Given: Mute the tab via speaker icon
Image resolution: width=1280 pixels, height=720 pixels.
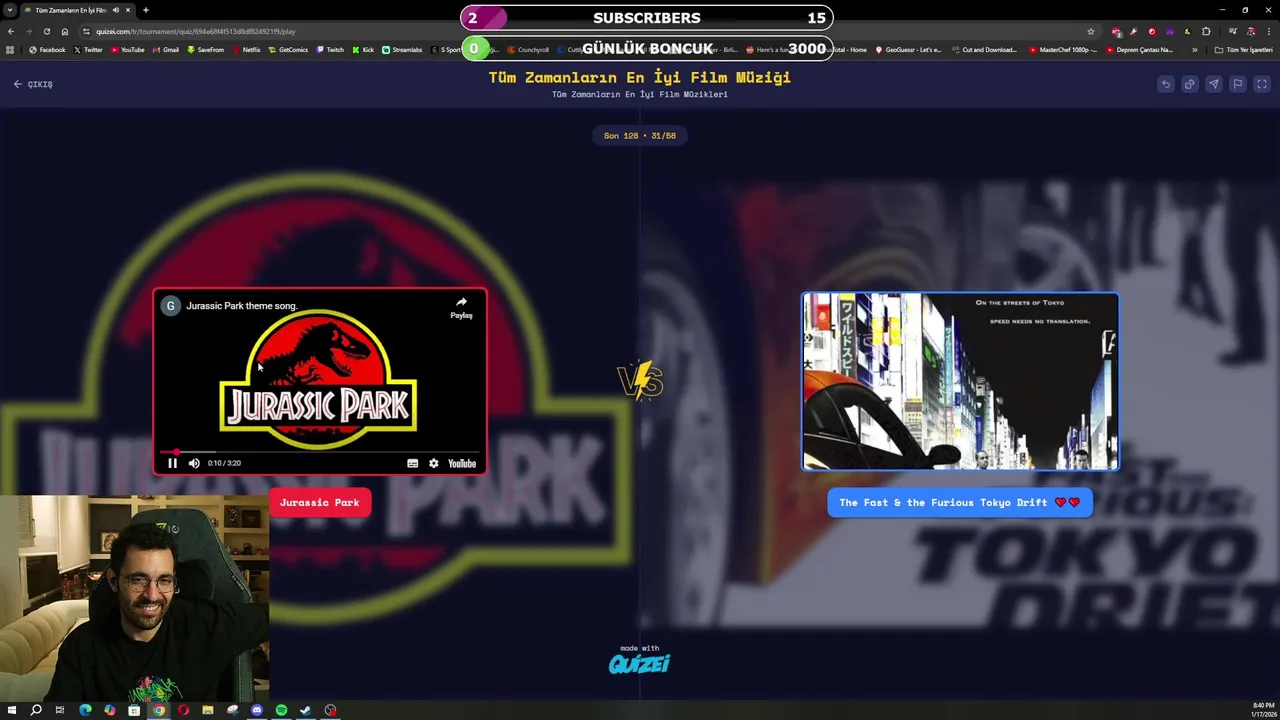Looking at the screenshot, I should tap(116, 10).
